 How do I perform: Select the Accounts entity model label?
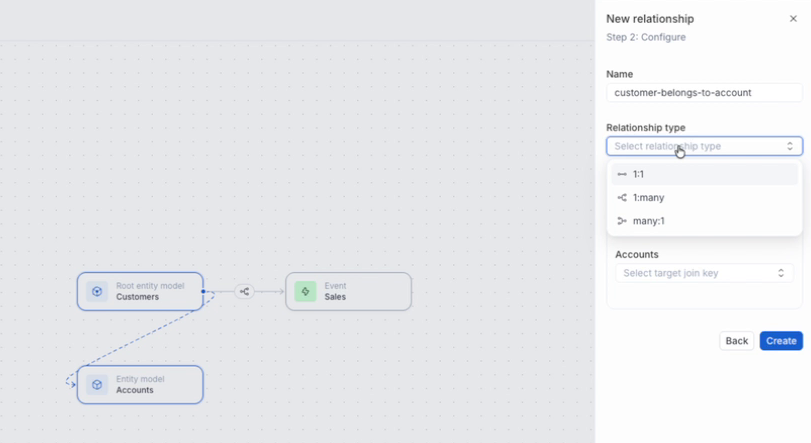(x=135, y=390)
